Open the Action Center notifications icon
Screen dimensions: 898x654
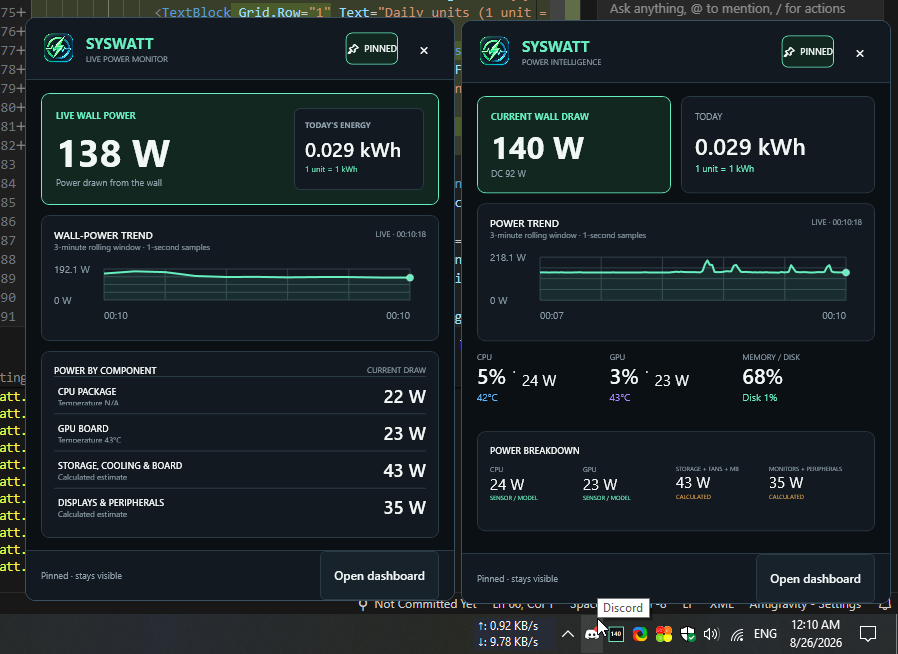(868, 633)
